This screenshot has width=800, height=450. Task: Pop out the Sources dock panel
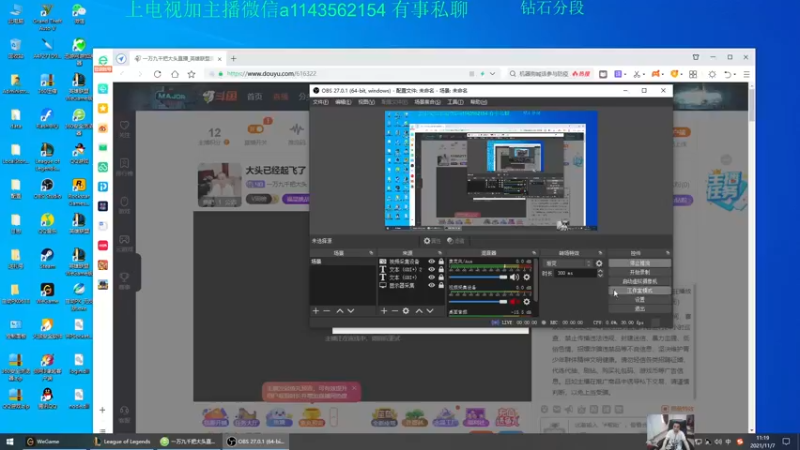point(440,253)
